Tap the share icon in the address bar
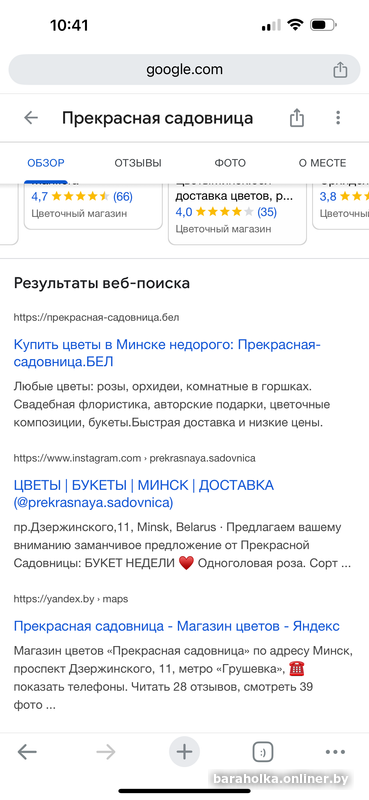The height and width of the screenshot is (800, 369). click(340, 69)
